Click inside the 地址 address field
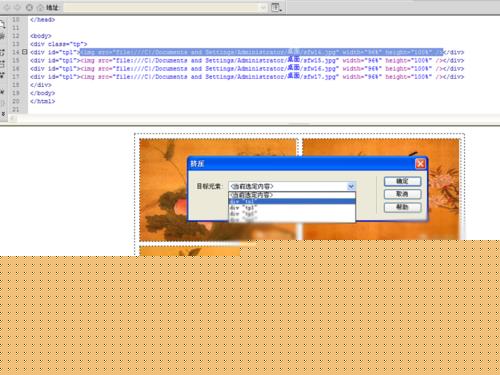Viewport: 500px width, 375px height. pyautogui.click(x=161, y=7)
